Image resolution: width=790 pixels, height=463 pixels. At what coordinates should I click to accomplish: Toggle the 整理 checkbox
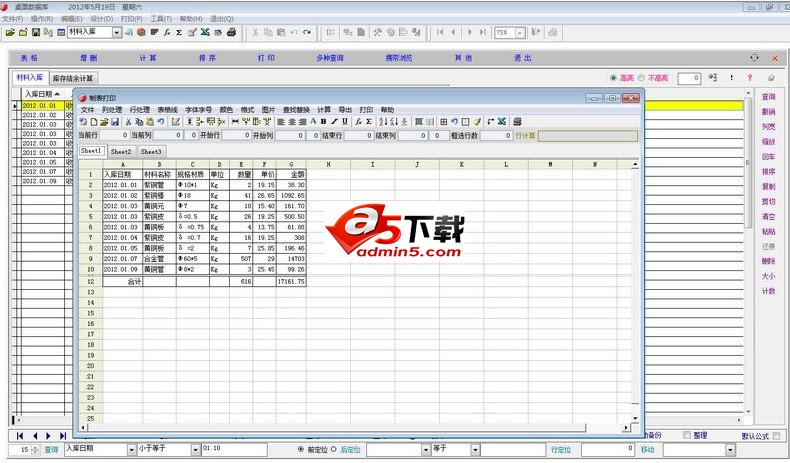point(687,435)
